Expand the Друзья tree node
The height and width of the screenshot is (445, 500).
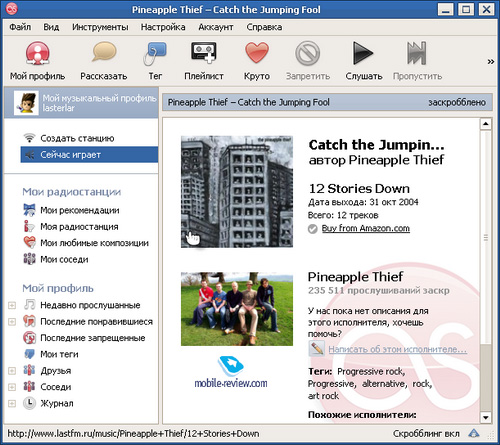(12, 371)
